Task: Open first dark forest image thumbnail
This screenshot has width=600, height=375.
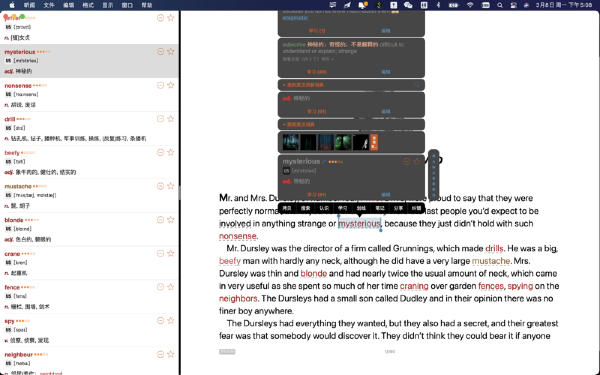Action: point(290,142)
